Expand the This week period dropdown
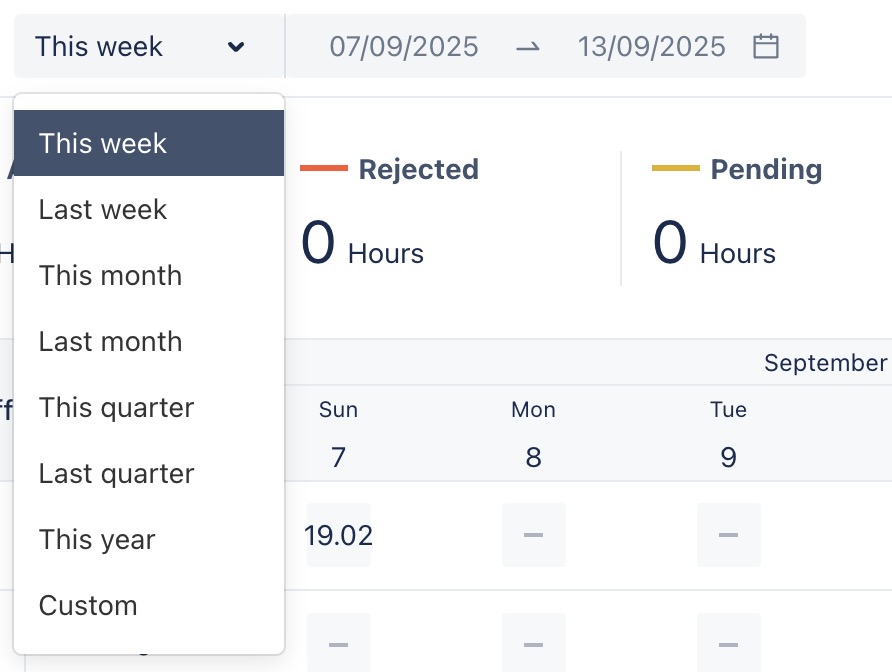 tap(140, 46)
